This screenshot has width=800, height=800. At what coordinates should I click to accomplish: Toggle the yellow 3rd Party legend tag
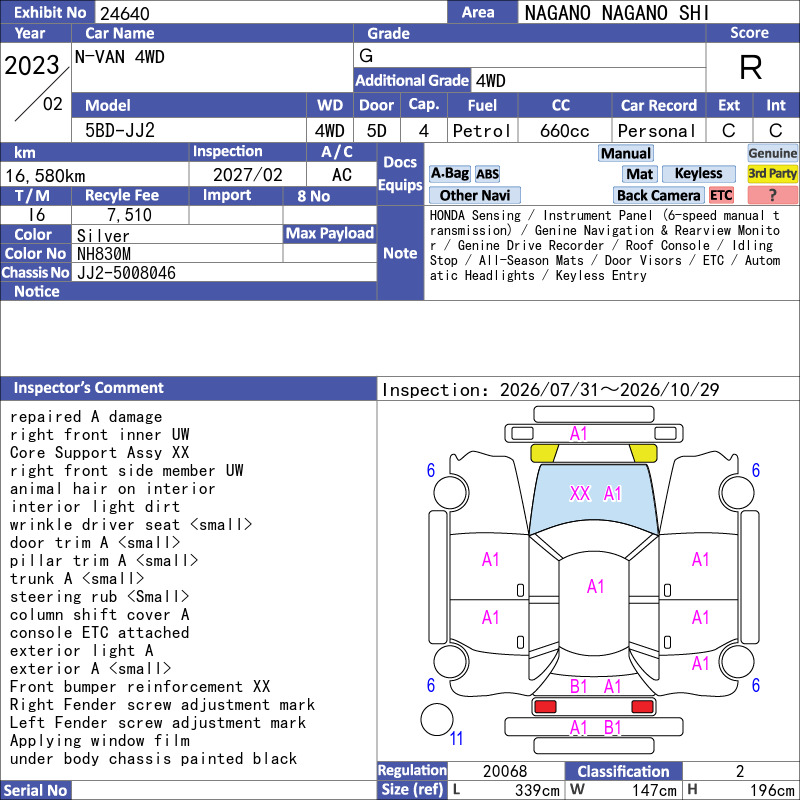(772, 173)
